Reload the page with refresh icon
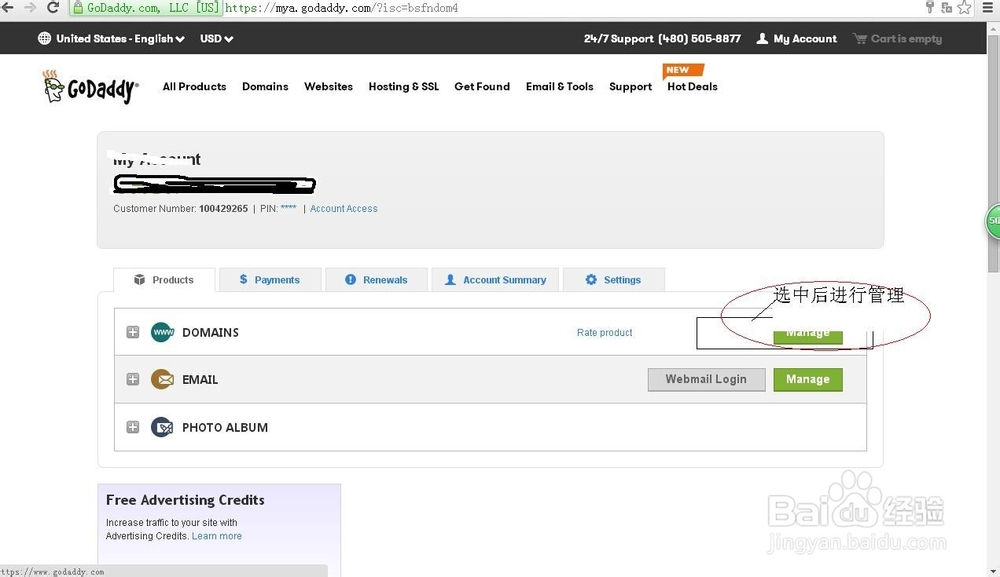 pyautogui.click(x=54, y=7)
